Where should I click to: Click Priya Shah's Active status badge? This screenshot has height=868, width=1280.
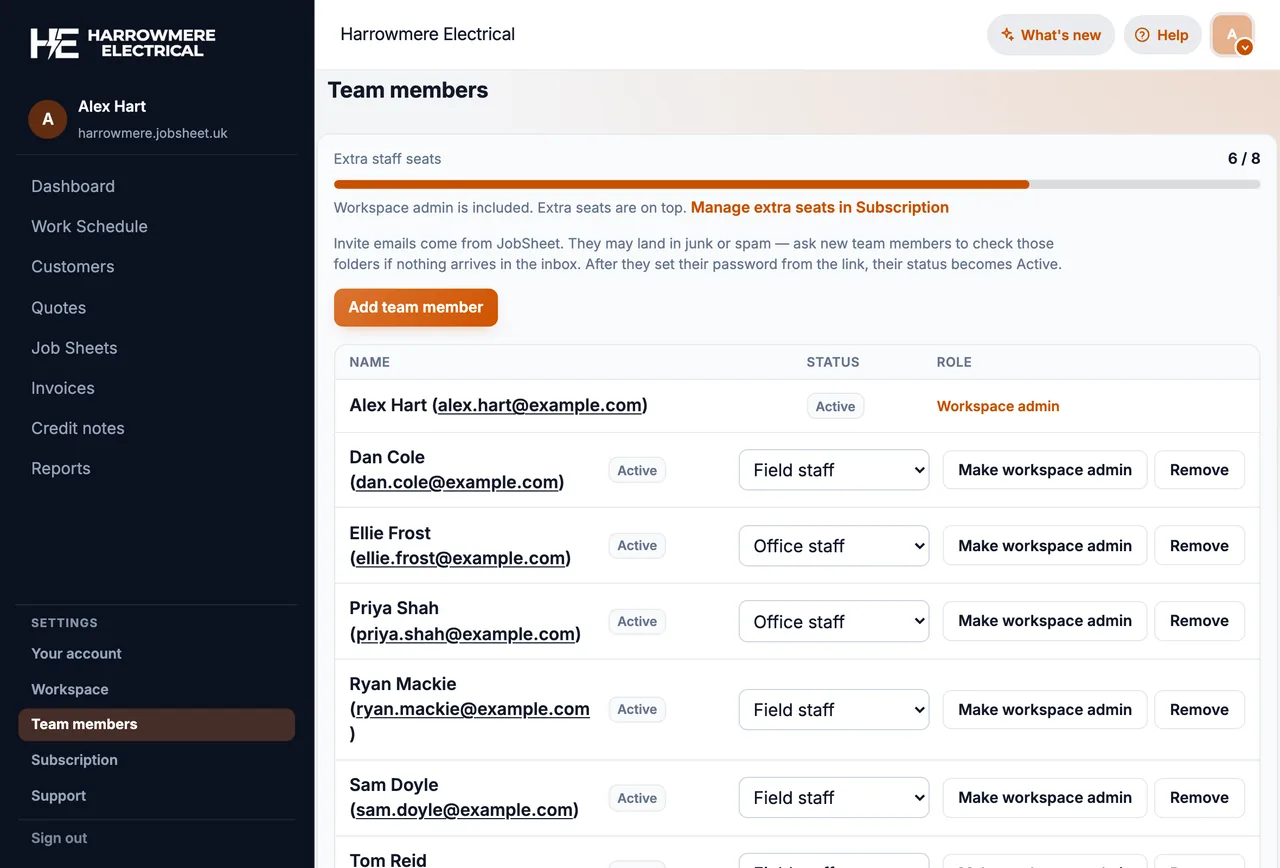pos(637,621)
